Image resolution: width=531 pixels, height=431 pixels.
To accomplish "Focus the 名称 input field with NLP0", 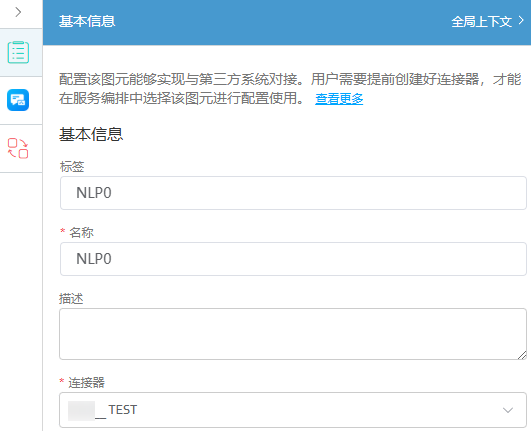I will (293, 259).
